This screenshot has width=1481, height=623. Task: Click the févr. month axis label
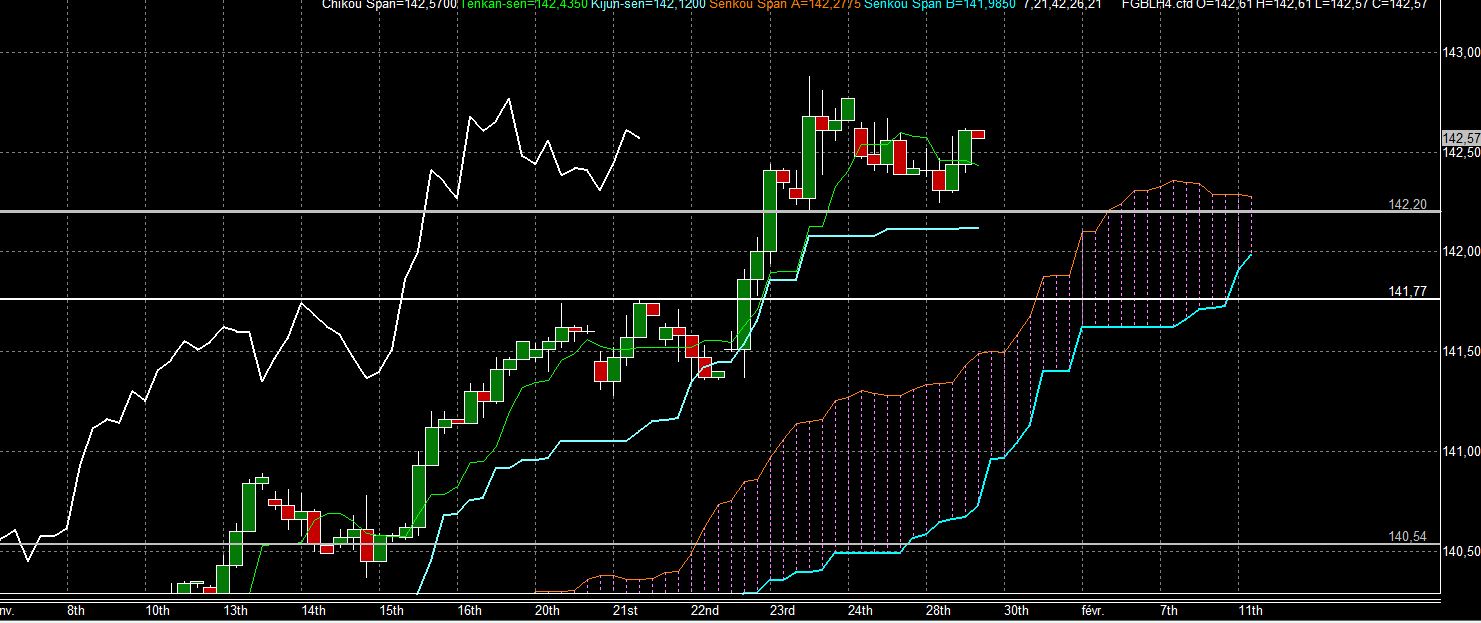tap(1094, 610)
